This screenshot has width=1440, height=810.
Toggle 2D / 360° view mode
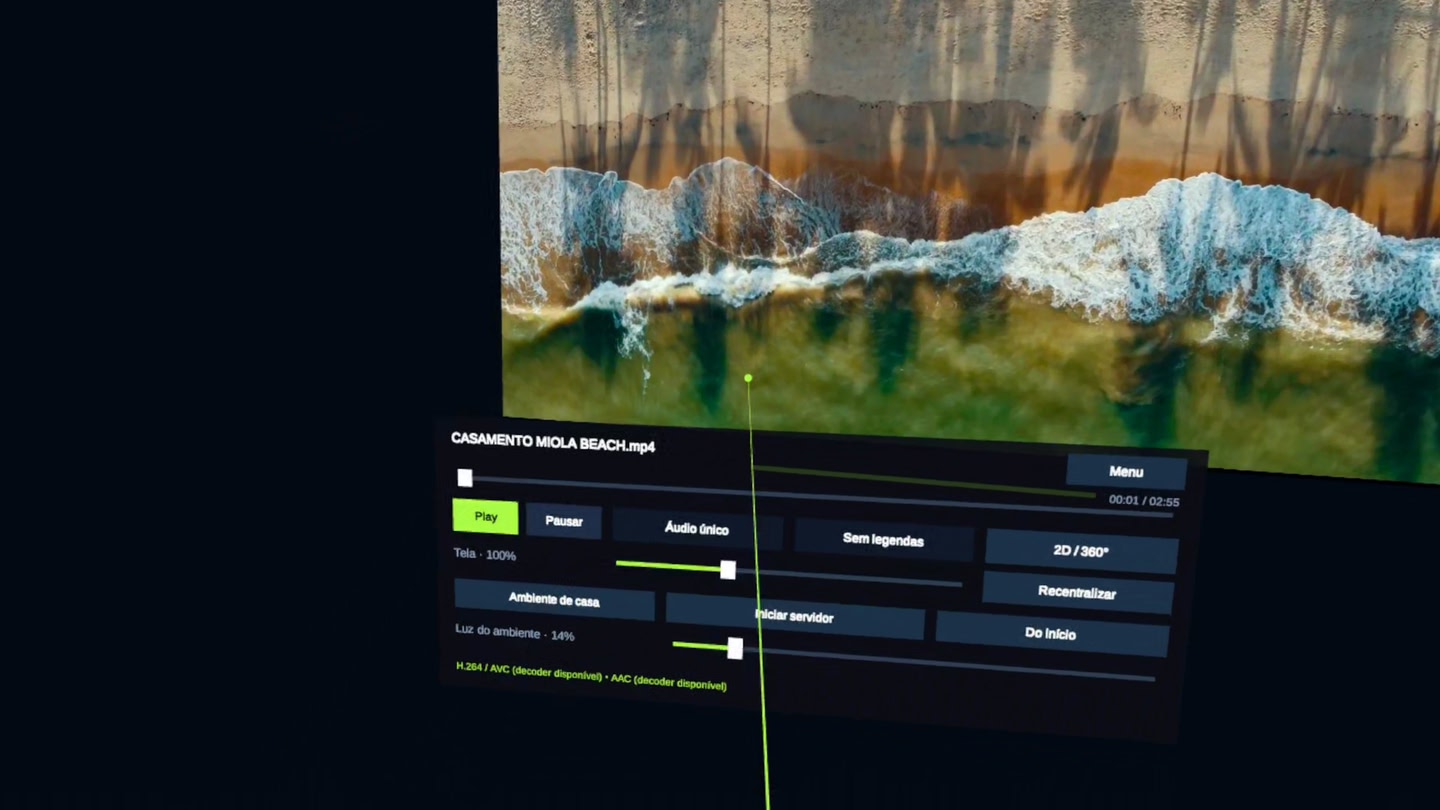point(1081,551)
